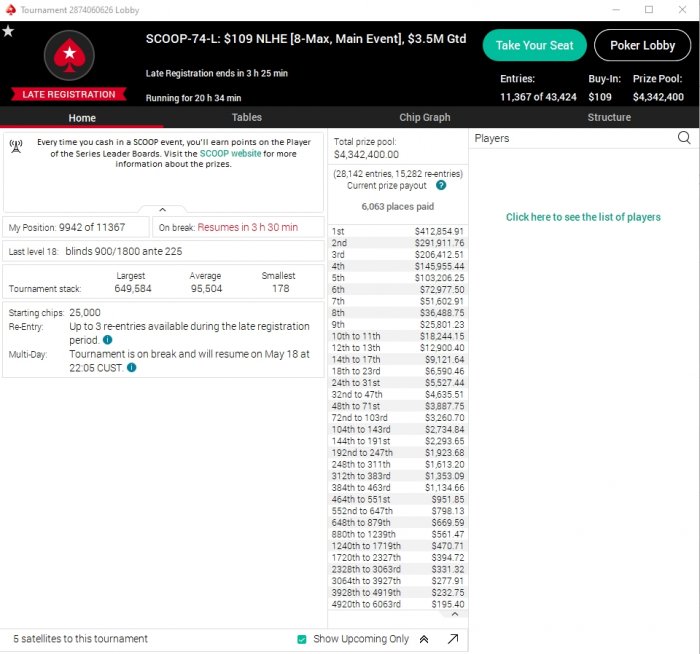Minimize the tournament lobby window

616,9
